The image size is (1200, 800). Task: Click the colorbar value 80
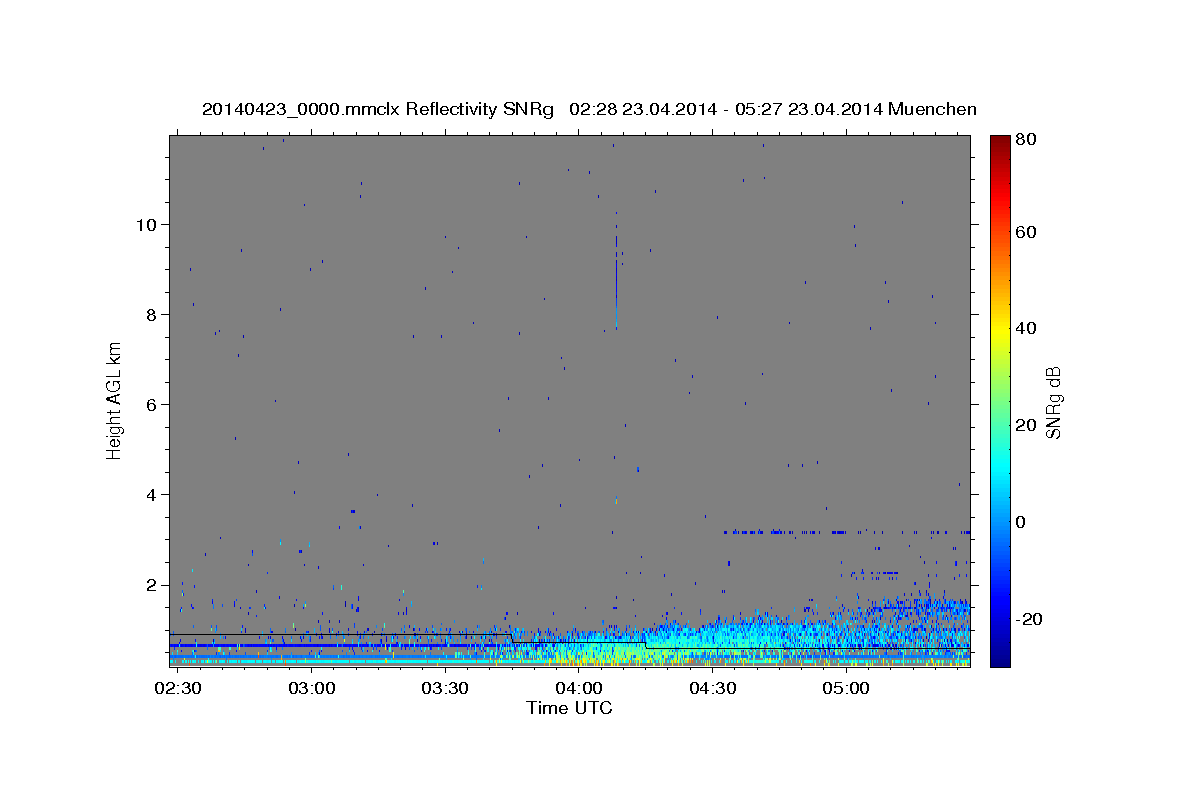(1028, 139)
